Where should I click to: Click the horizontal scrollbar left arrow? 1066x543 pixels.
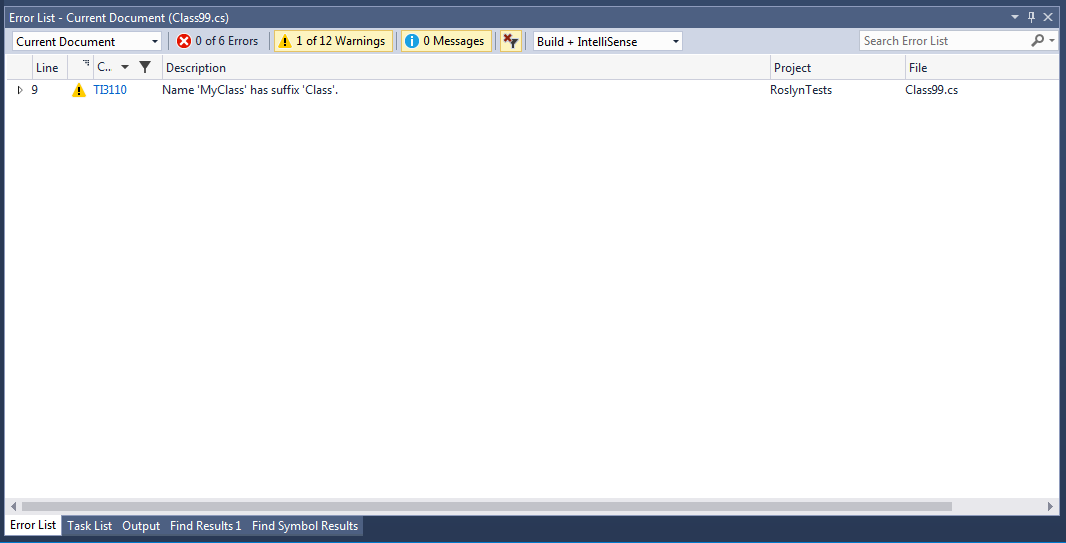[13, 506]
